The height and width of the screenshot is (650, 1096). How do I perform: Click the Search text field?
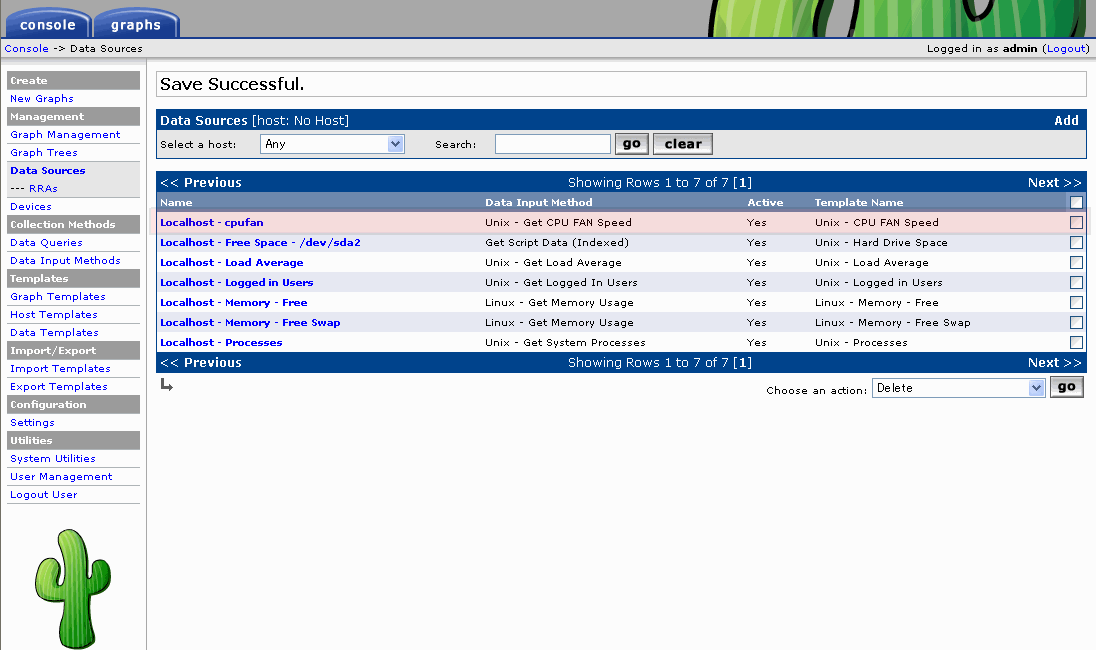[552, 144]
